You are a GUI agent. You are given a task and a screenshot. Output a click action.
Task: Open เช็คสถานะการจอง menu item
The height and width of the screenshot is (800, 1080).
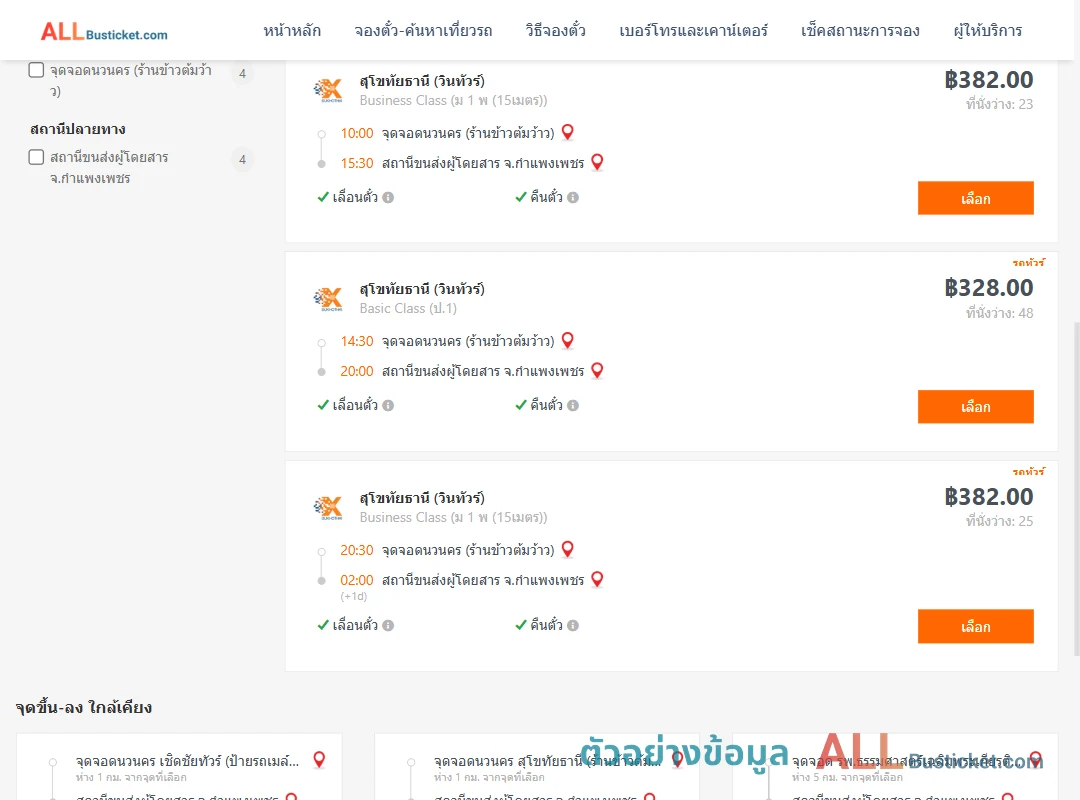pyautogui.click(x=860, y=31)
